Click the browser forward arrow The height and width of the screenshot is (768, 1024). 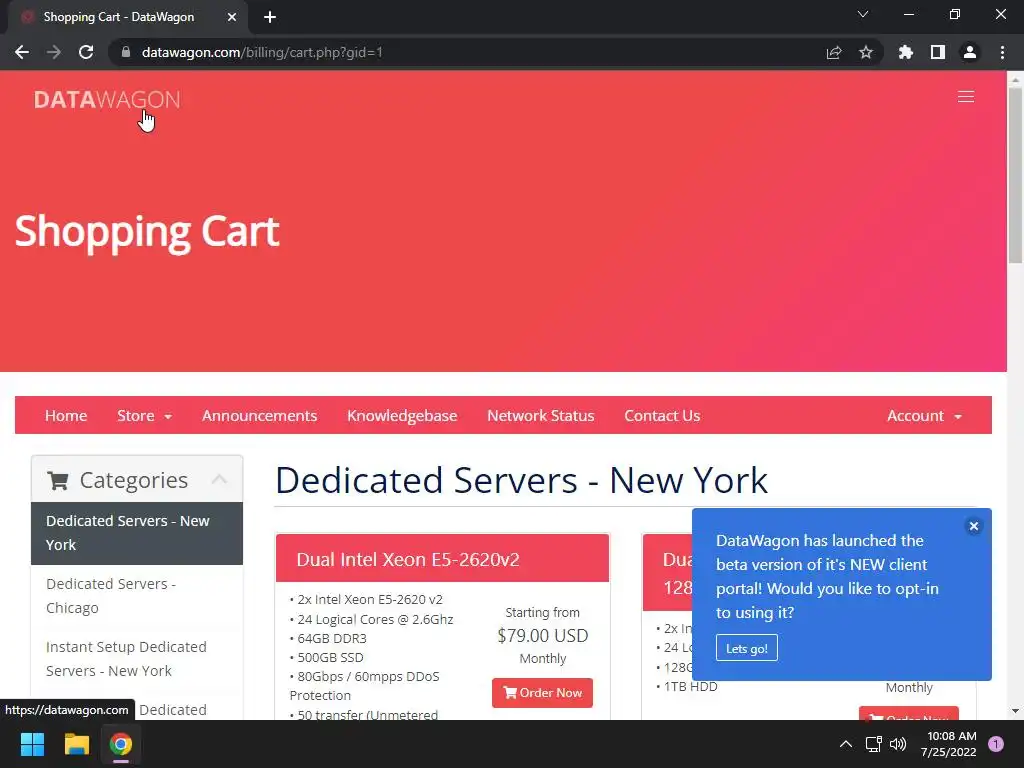coord(54,52)
